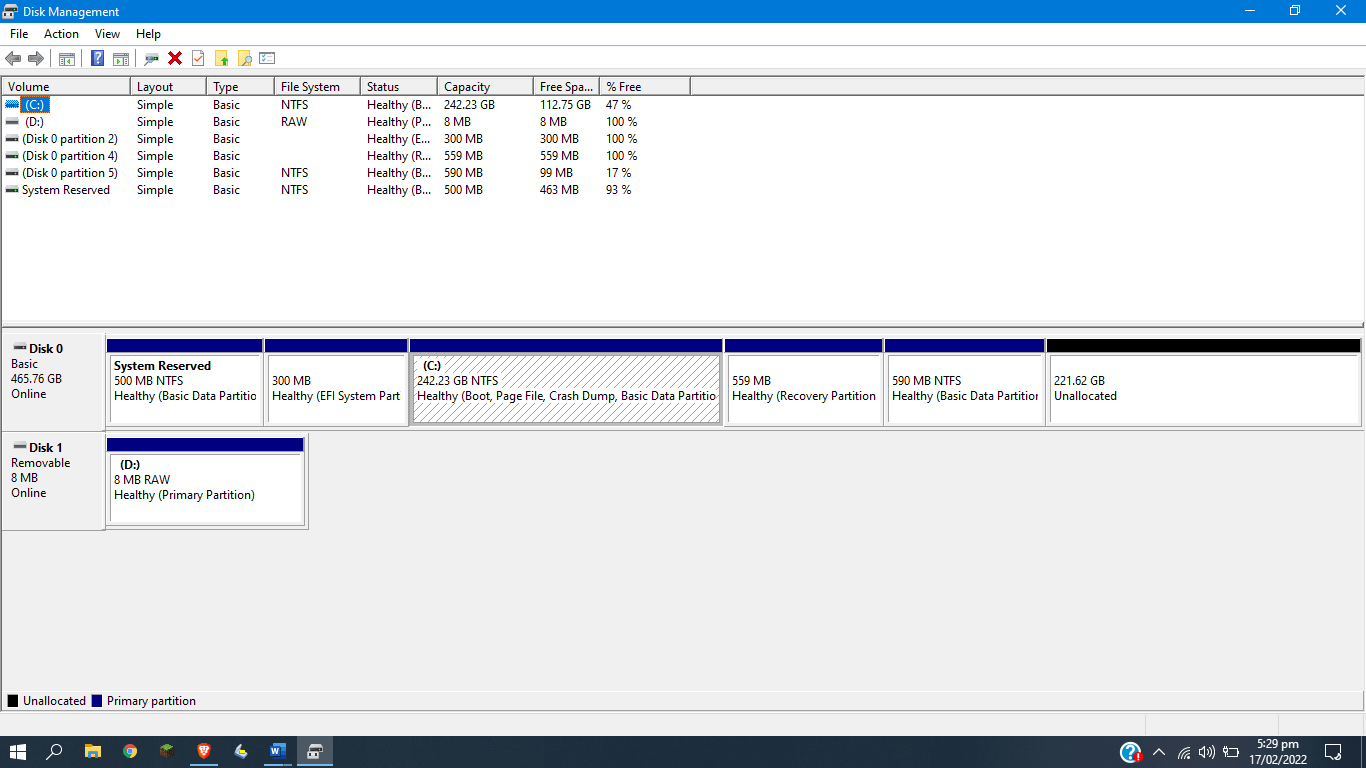Click the RAW file system cell
The height and width of the screenshot is (768, 1366).
pos(294,122)
